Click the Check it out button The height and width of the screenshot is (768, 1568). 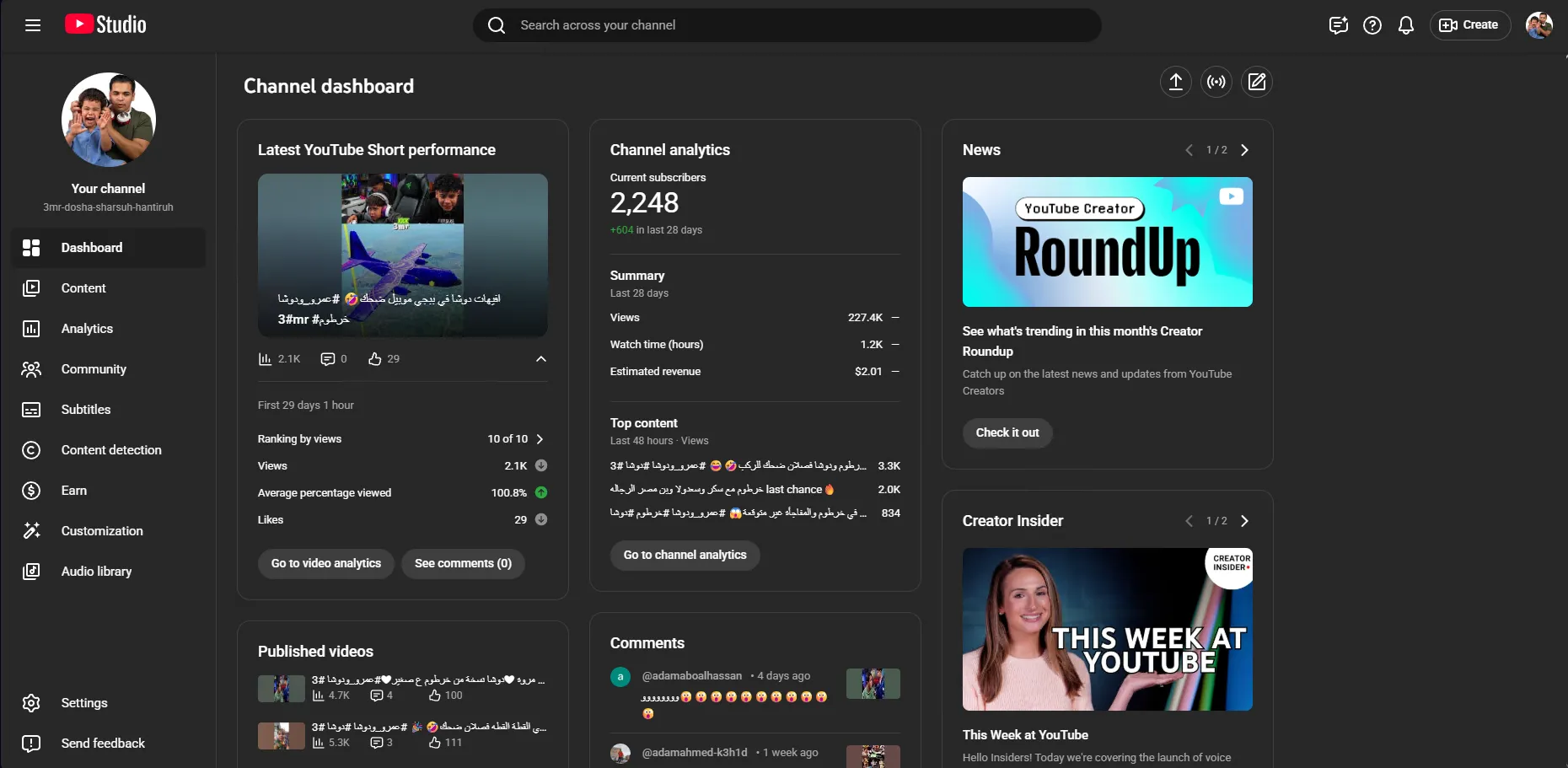pyautogui.click(x=1007, y=432)
